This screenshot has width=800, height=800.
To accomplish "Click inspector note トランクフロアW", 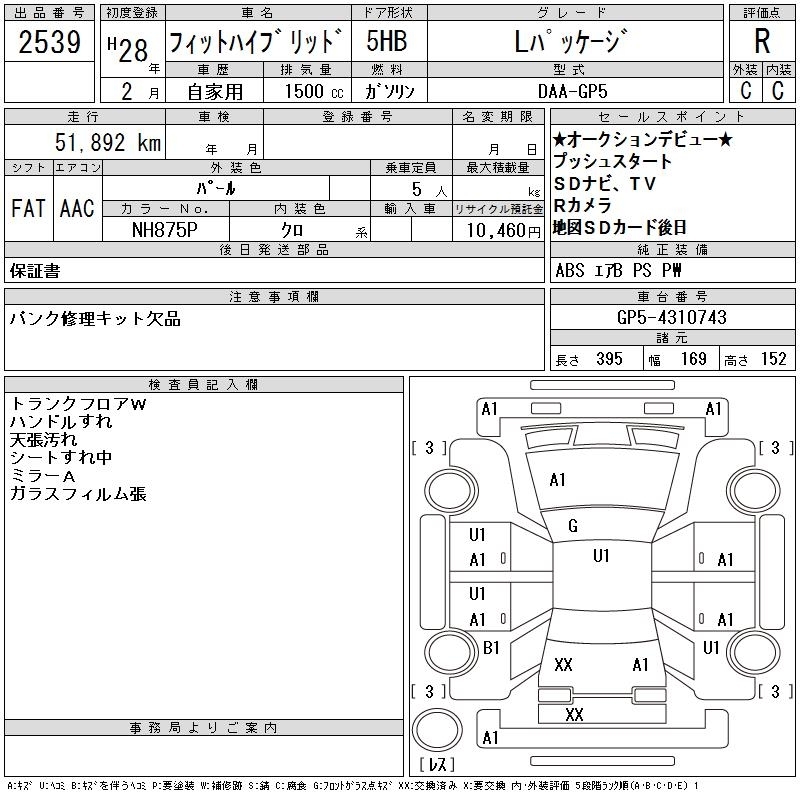I will [78, 404].
